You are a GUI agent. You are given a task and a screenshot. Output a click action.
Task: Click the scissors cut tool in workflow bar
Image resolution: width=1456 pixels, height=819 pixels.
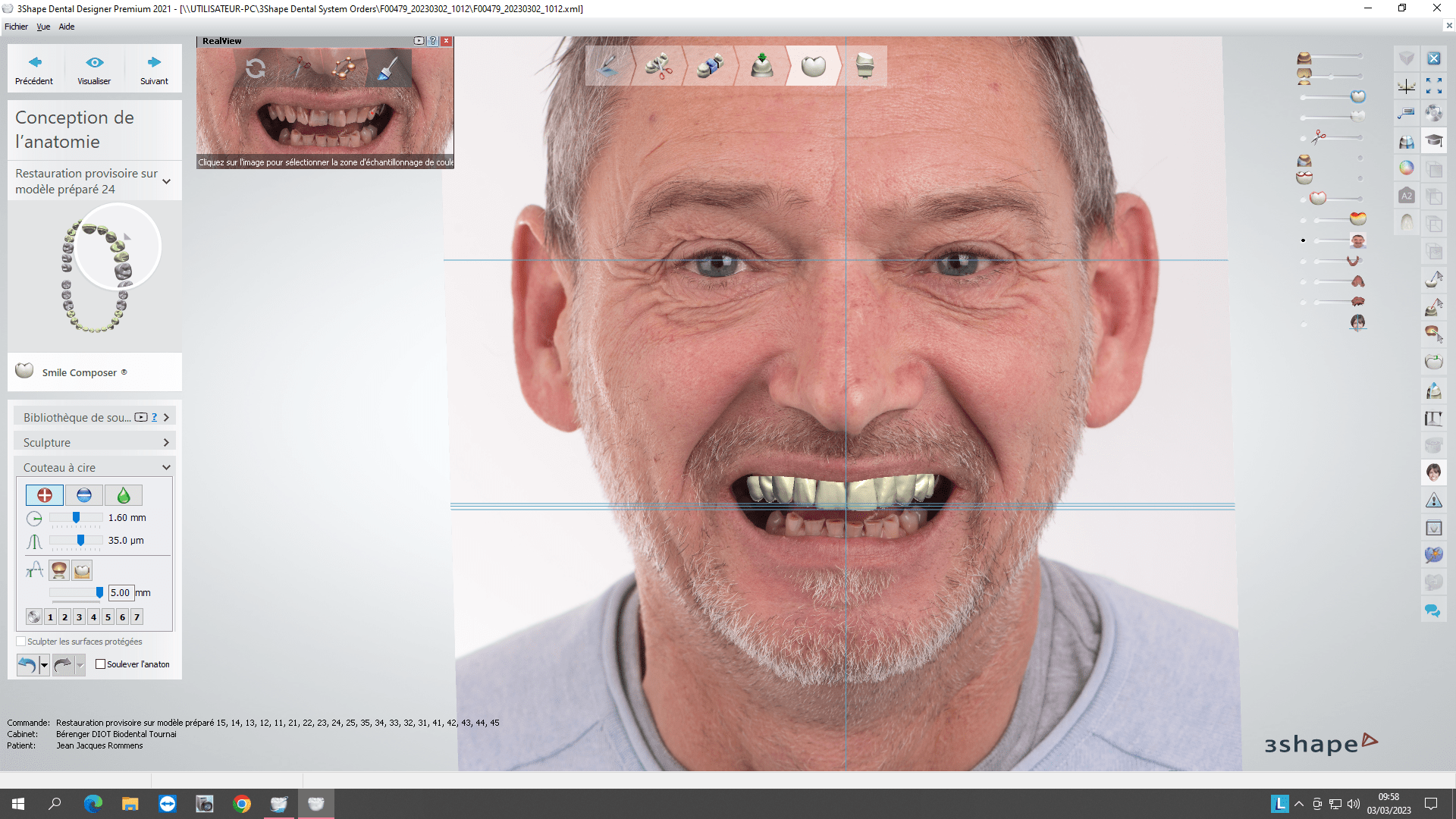[659, 66]
